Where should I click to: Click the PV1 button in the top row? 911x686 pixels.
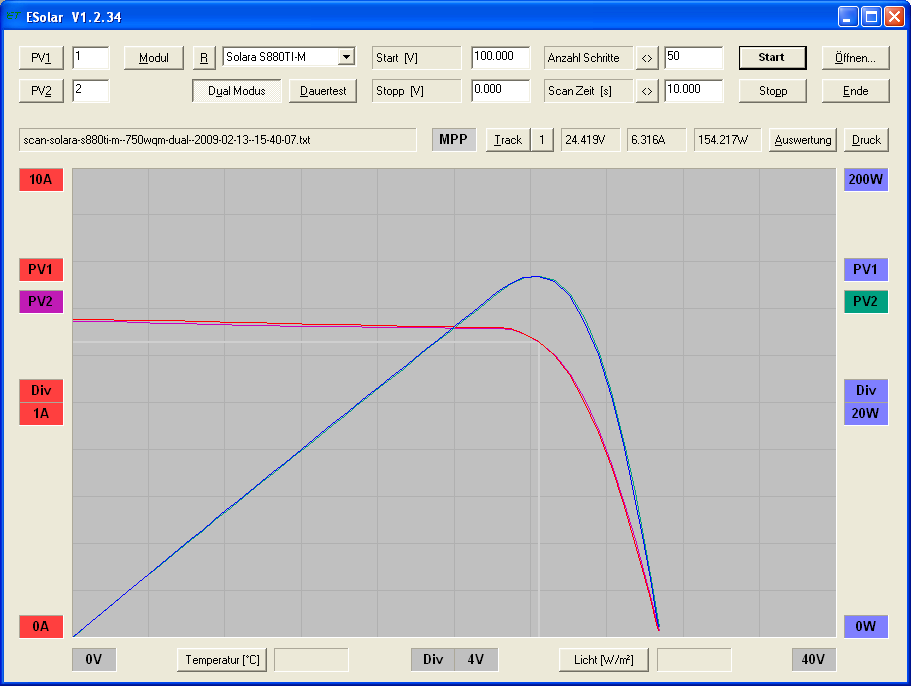click(x=41, y=58)
